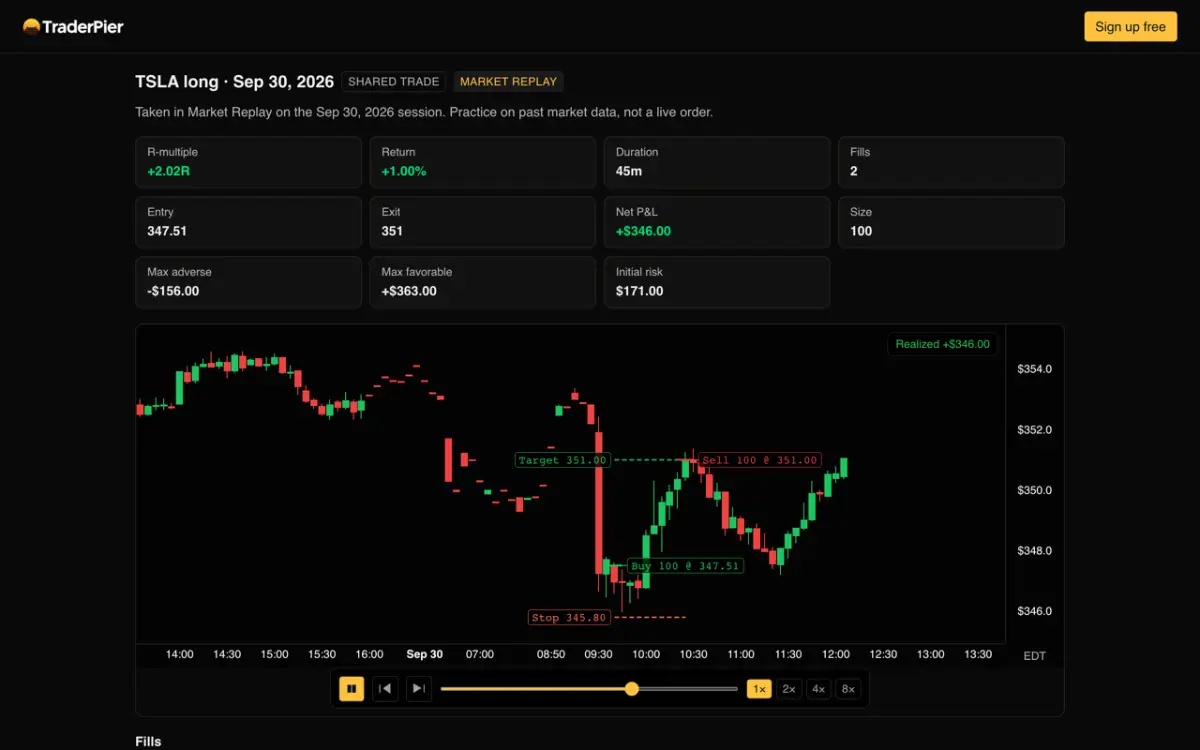
Task: Click the 14:00 time axis label
Action: click(179, 654)
